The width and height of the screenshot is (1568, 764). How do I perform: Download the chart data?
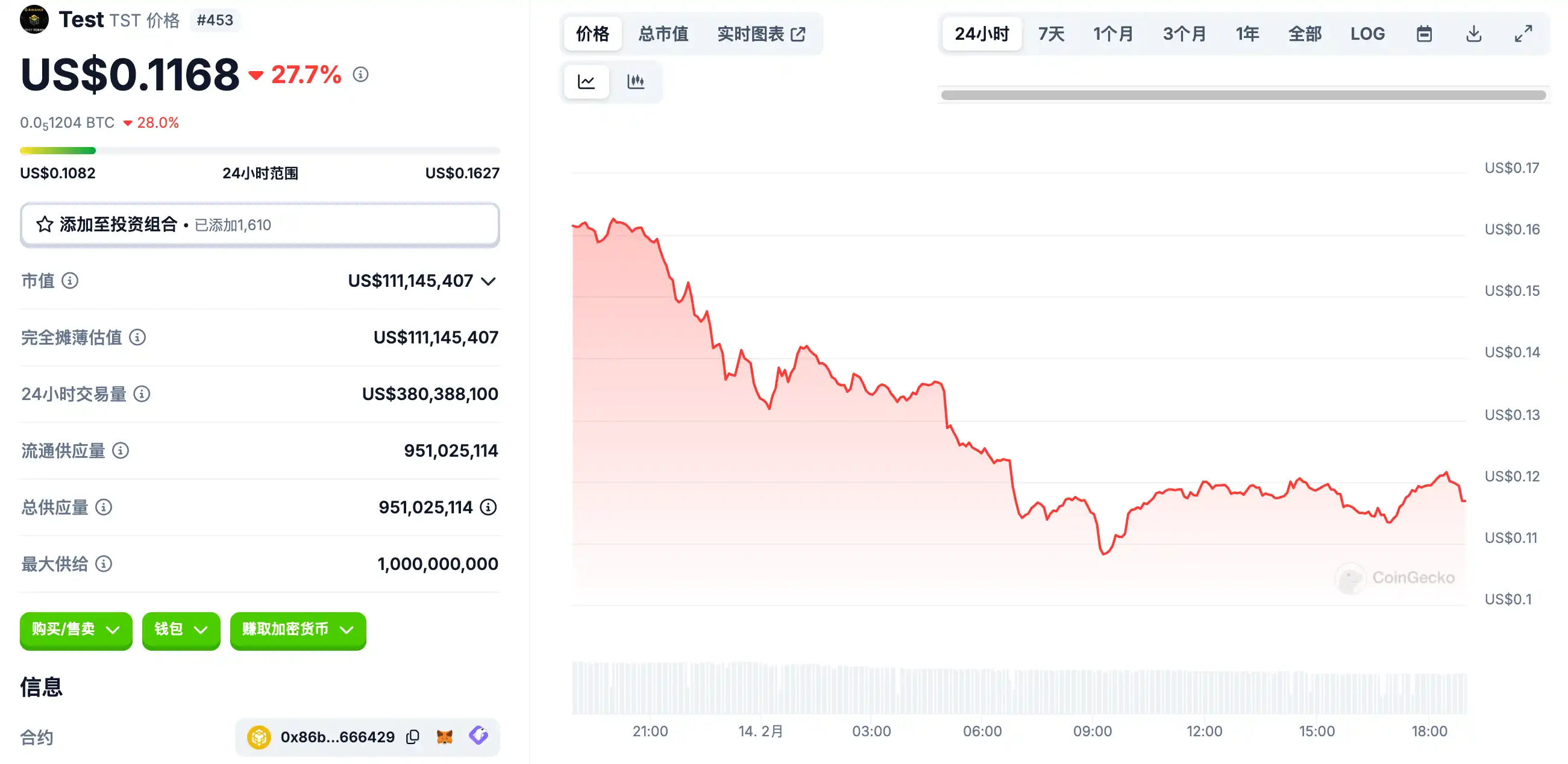[x=1473, y=34]
